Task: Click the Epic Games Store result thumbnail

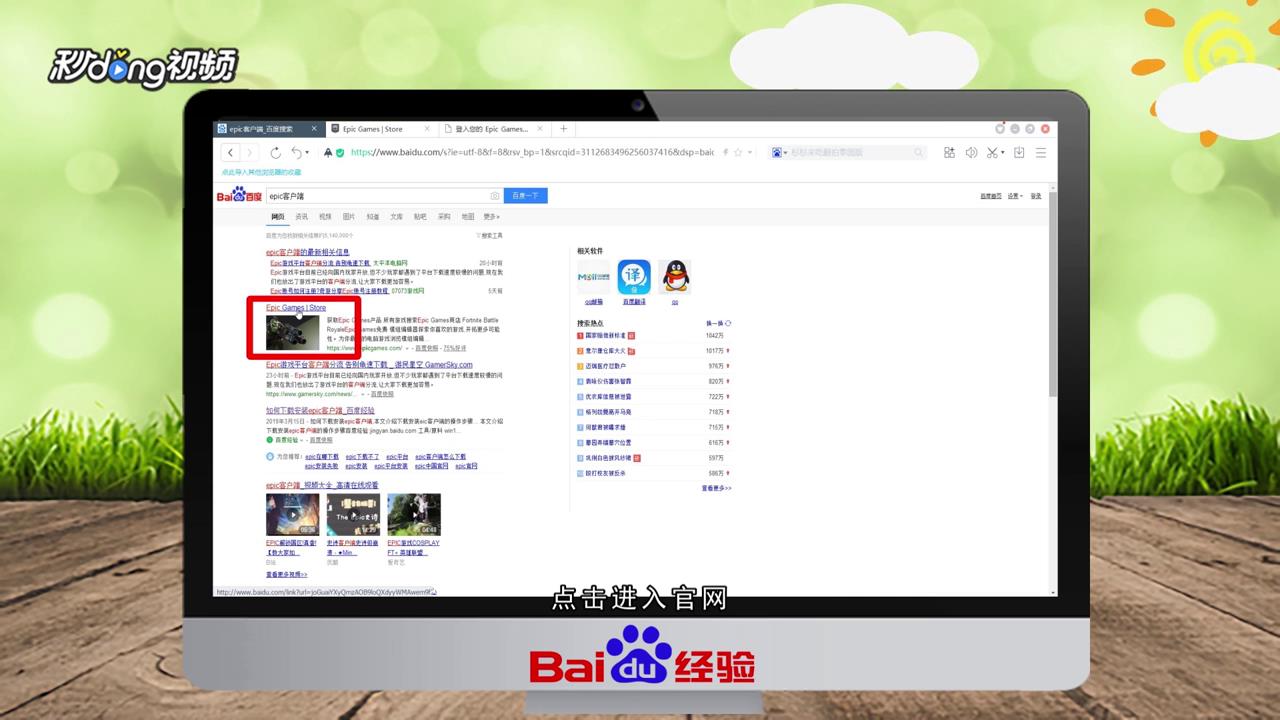Action: click(x=293, y=333)
